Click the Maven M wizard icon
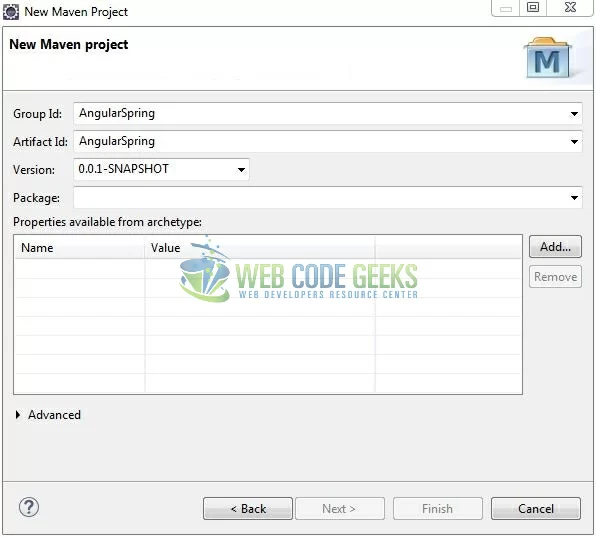This screenshot has height=537, width=596. [x=548, y=58]
